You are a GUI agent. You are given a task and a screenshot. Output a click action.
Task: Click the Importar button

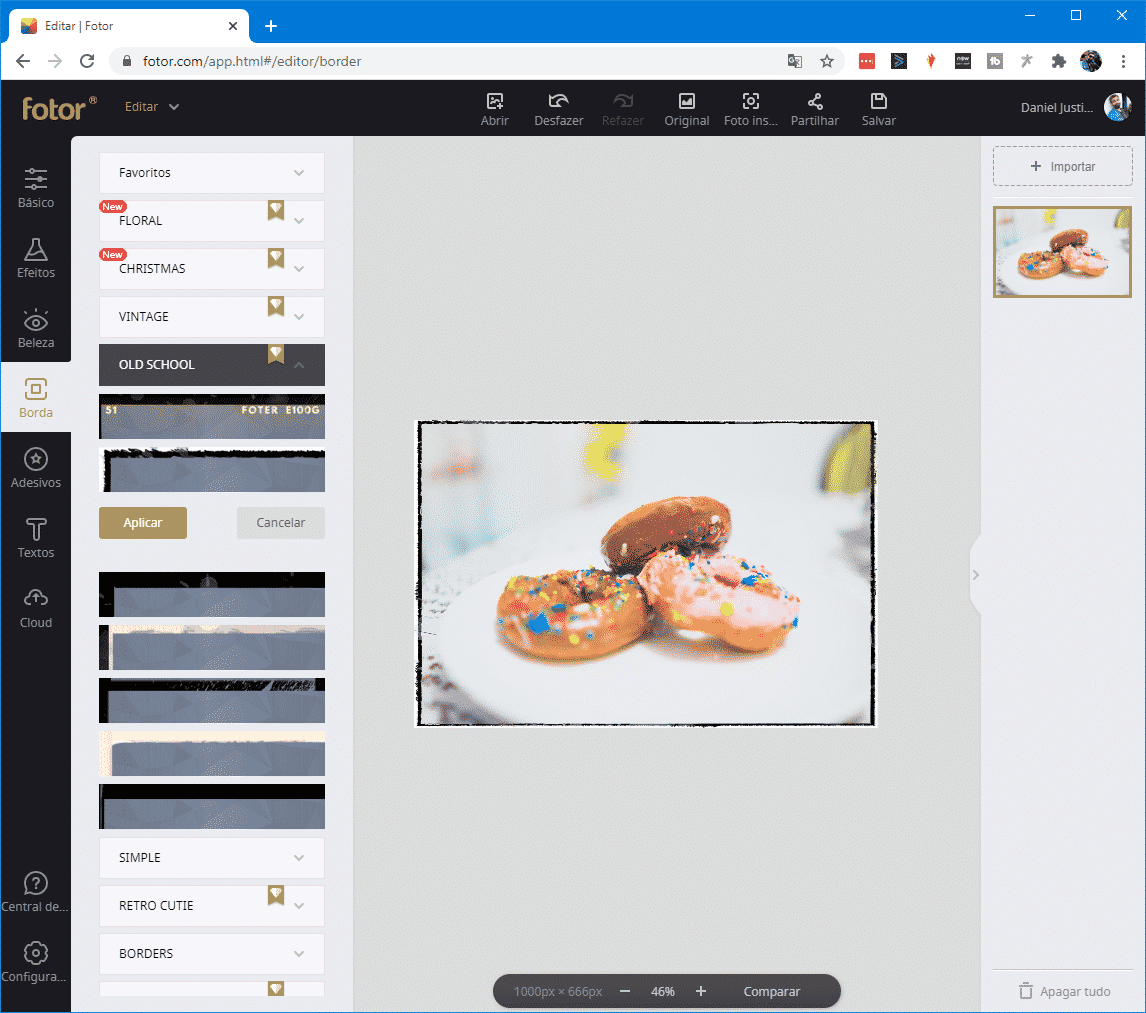(1062, 167)
